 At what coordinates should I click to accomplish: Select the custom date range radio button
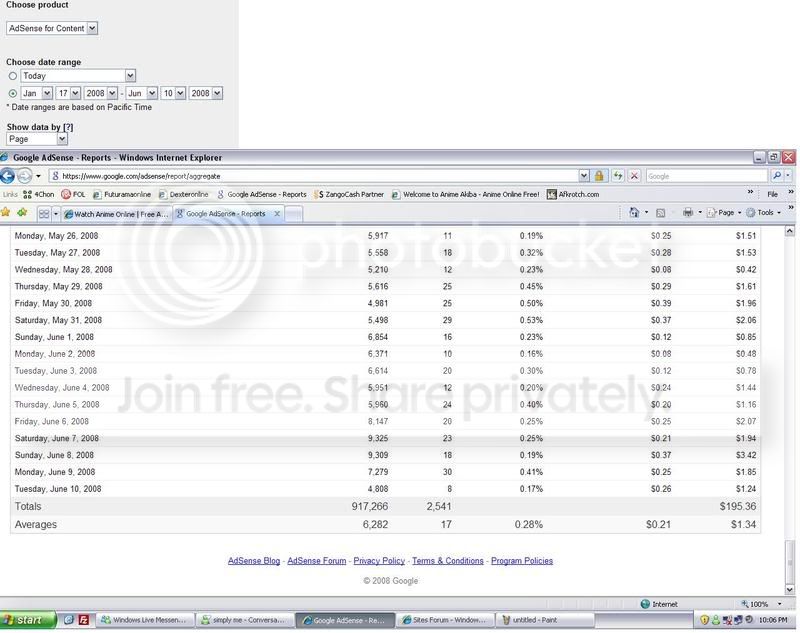[13, 93]
